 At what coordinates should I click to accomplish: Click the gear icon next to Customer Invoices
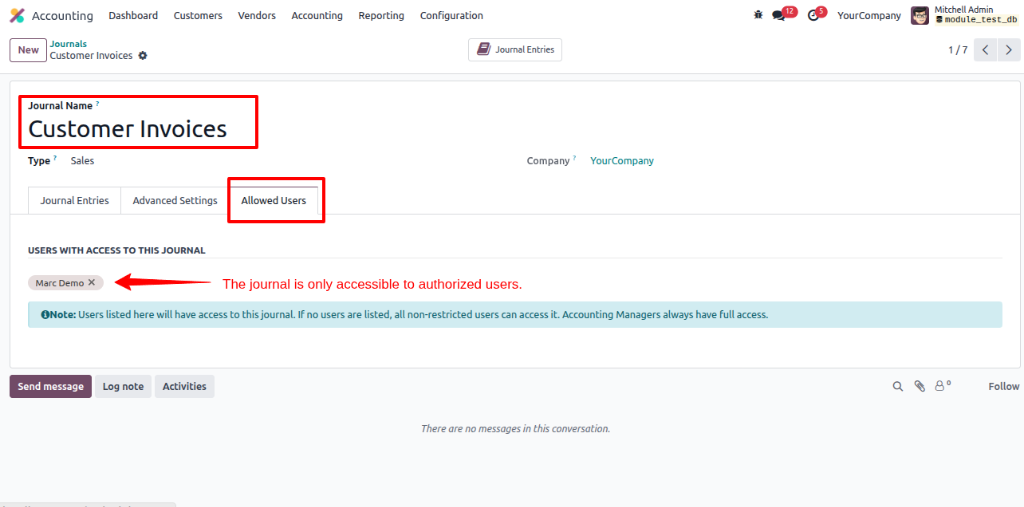click(x=142, y=56)
